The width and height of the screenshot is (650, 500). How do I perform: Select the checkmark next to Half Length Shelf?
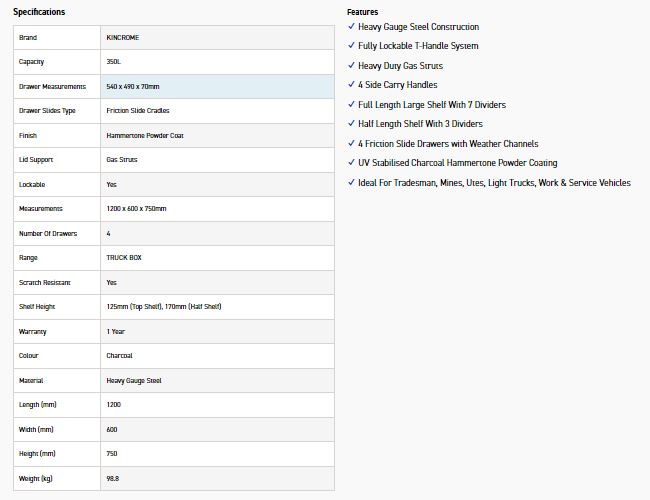pos(351,124)
